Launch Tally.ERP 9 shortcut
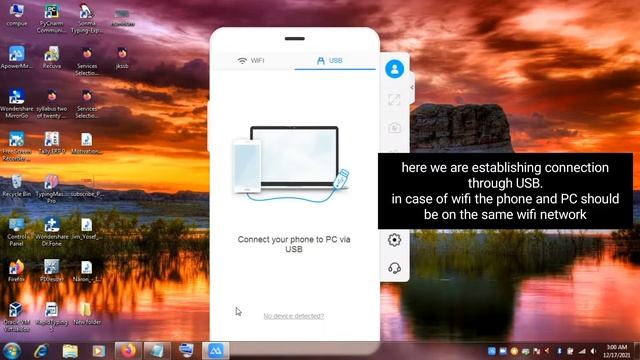Viewport: 640px width, 360px height. (51, 143)
